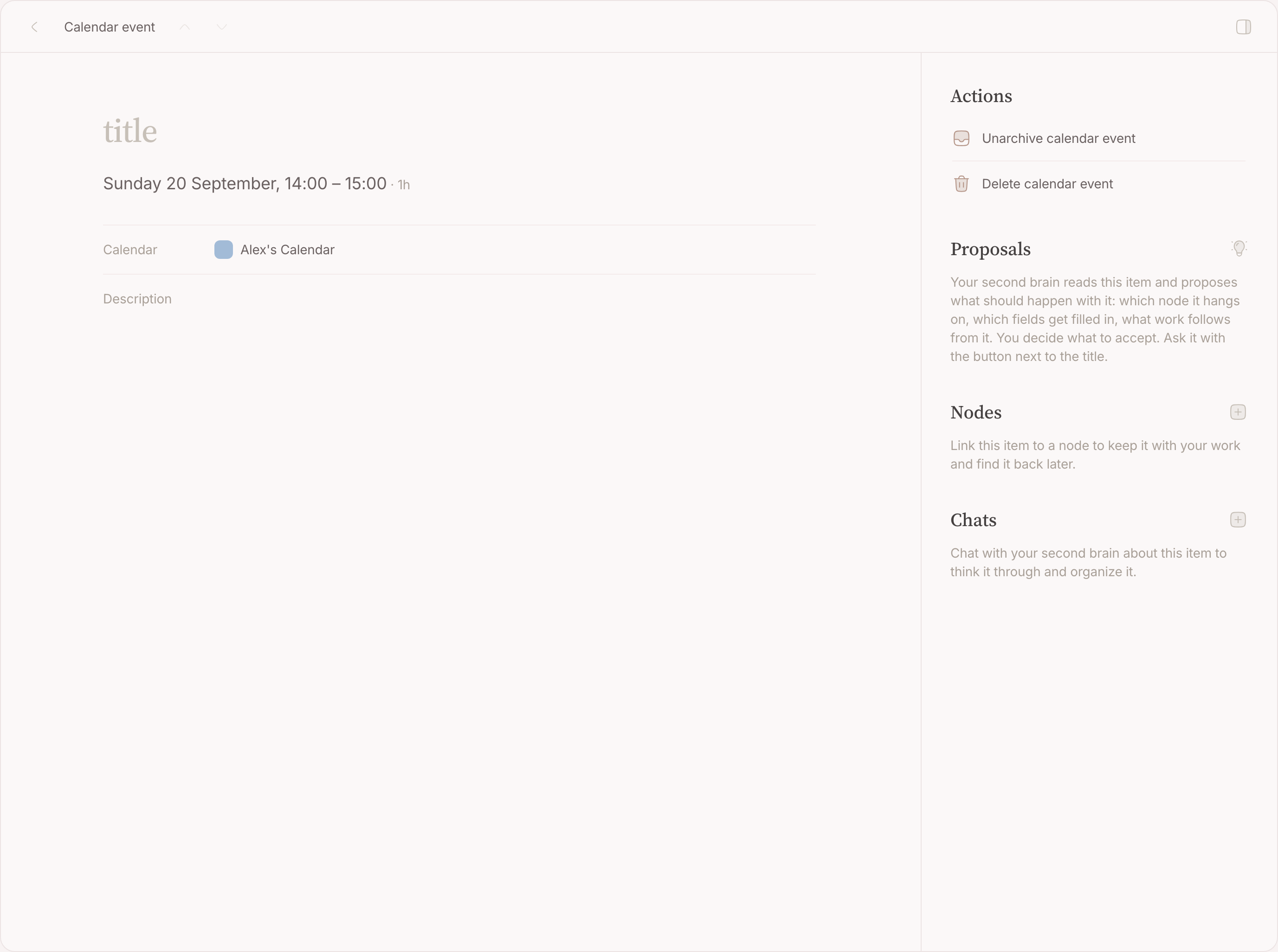Unarchive calendar event
This screenshot has height=952, width=1278.
(x=1098, y=138)
